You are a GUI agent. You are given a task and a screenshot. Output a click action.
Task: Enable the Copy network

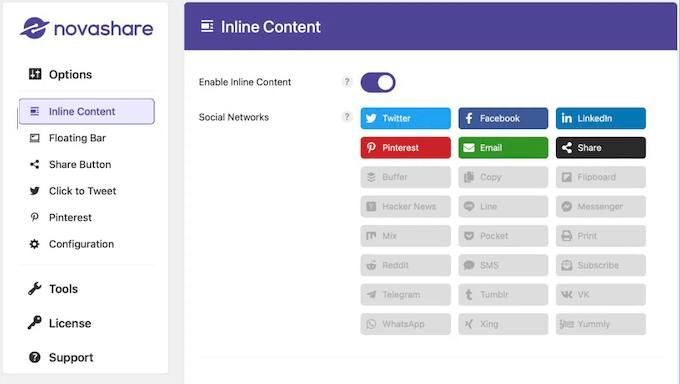pyautogui.click(x=503, y=177)
